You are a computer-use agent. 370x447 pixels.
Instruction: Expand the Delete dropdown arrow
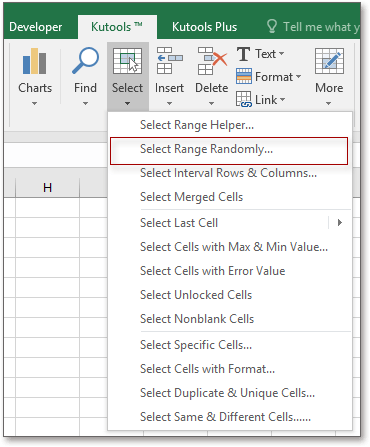click(211, 104)
